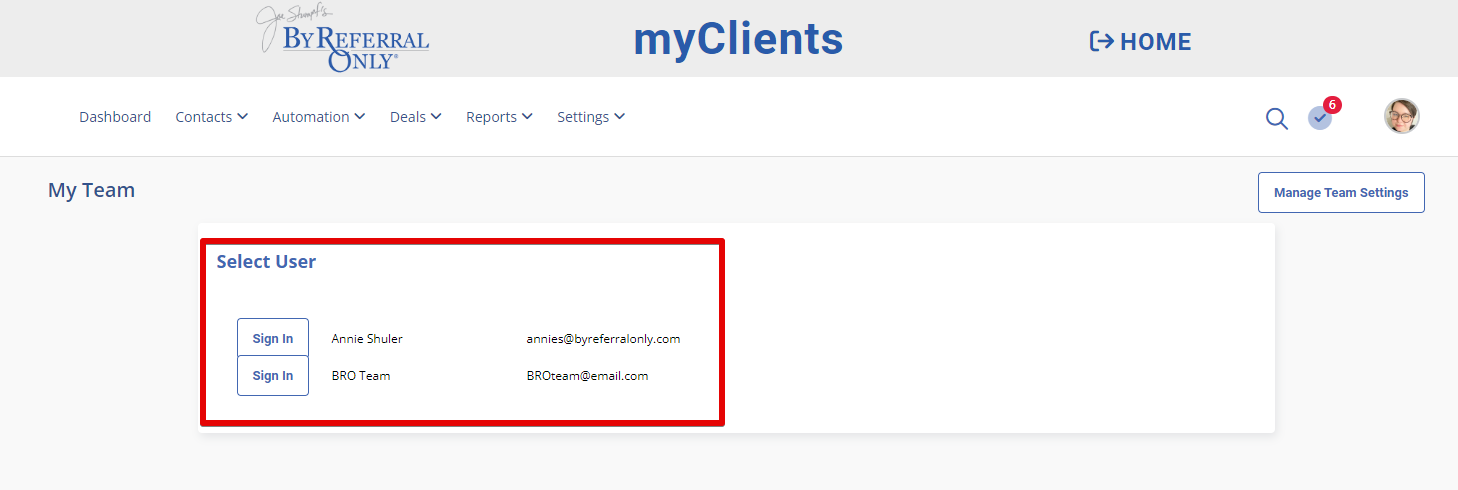Select the annies@byreferralonly.com email text
The height and width of the screenshot is (490, 1458).
pyautogui.click(x=603, y=339)
